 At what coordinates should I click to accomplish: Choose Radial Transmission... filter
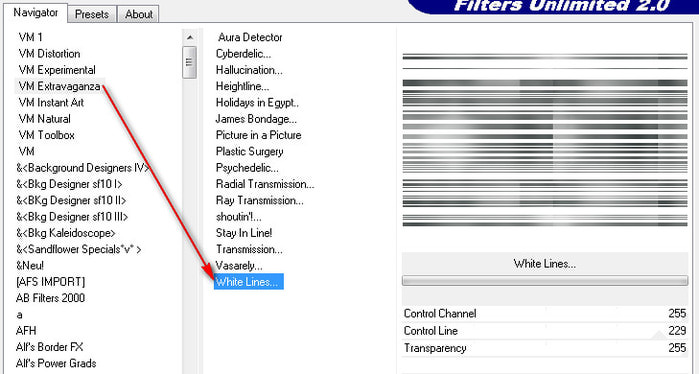(x=265, y=184)
